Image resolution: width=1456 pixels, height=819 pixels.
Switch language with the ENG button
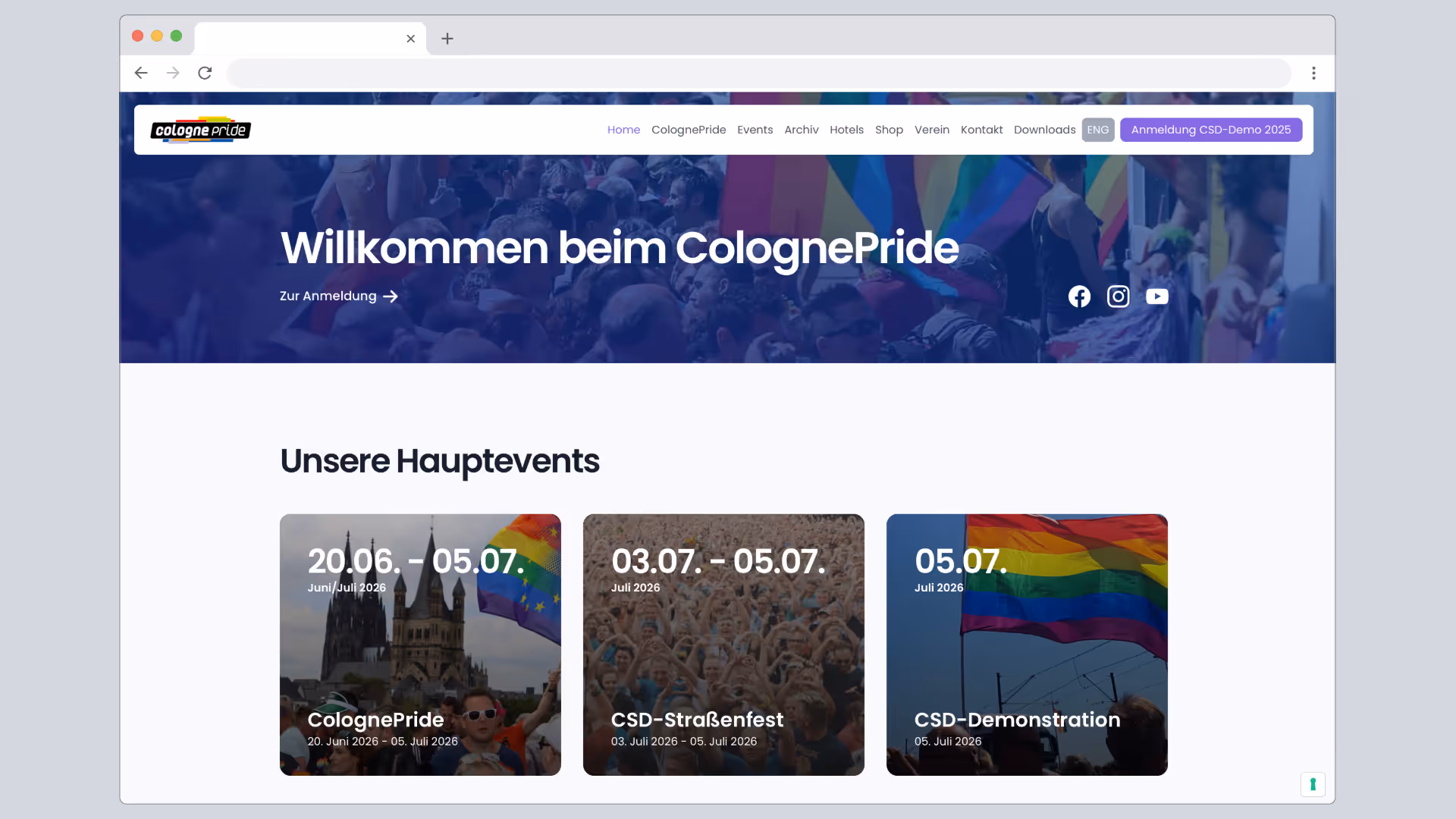click(1097, 130)
